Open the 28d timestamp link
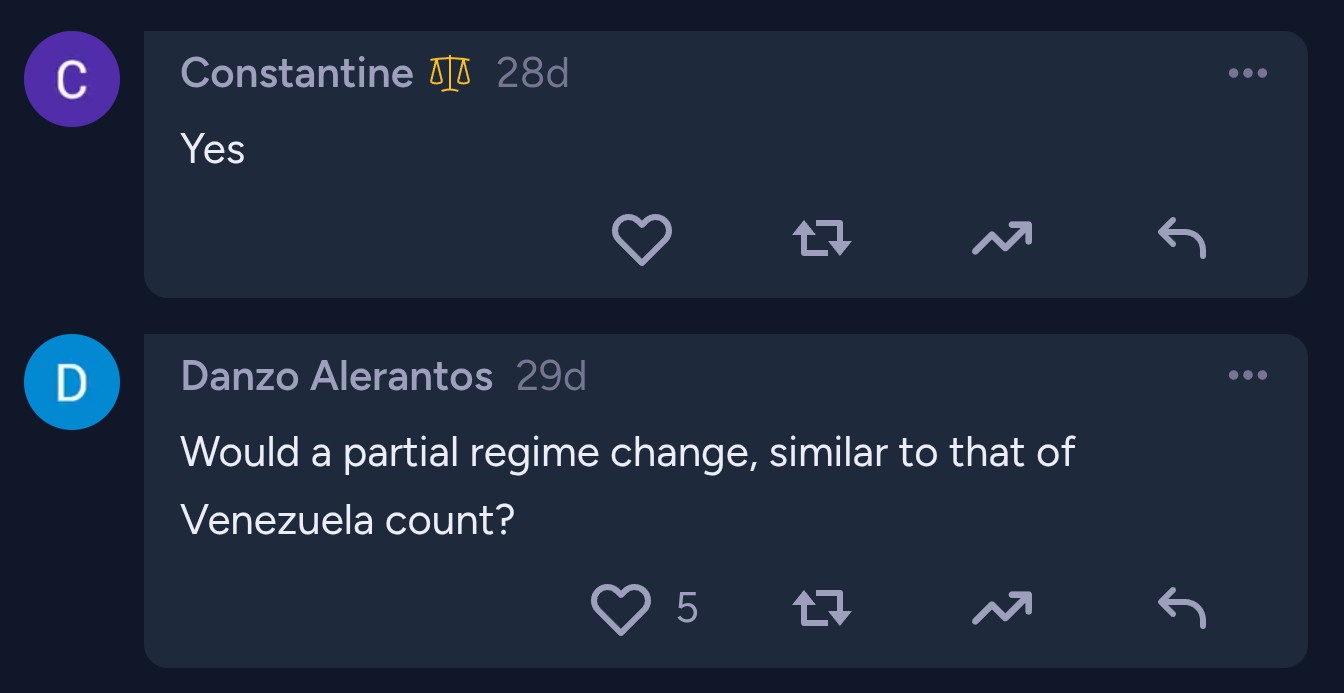The height and width of the screenshot is (693, 1344). (532, 73)
